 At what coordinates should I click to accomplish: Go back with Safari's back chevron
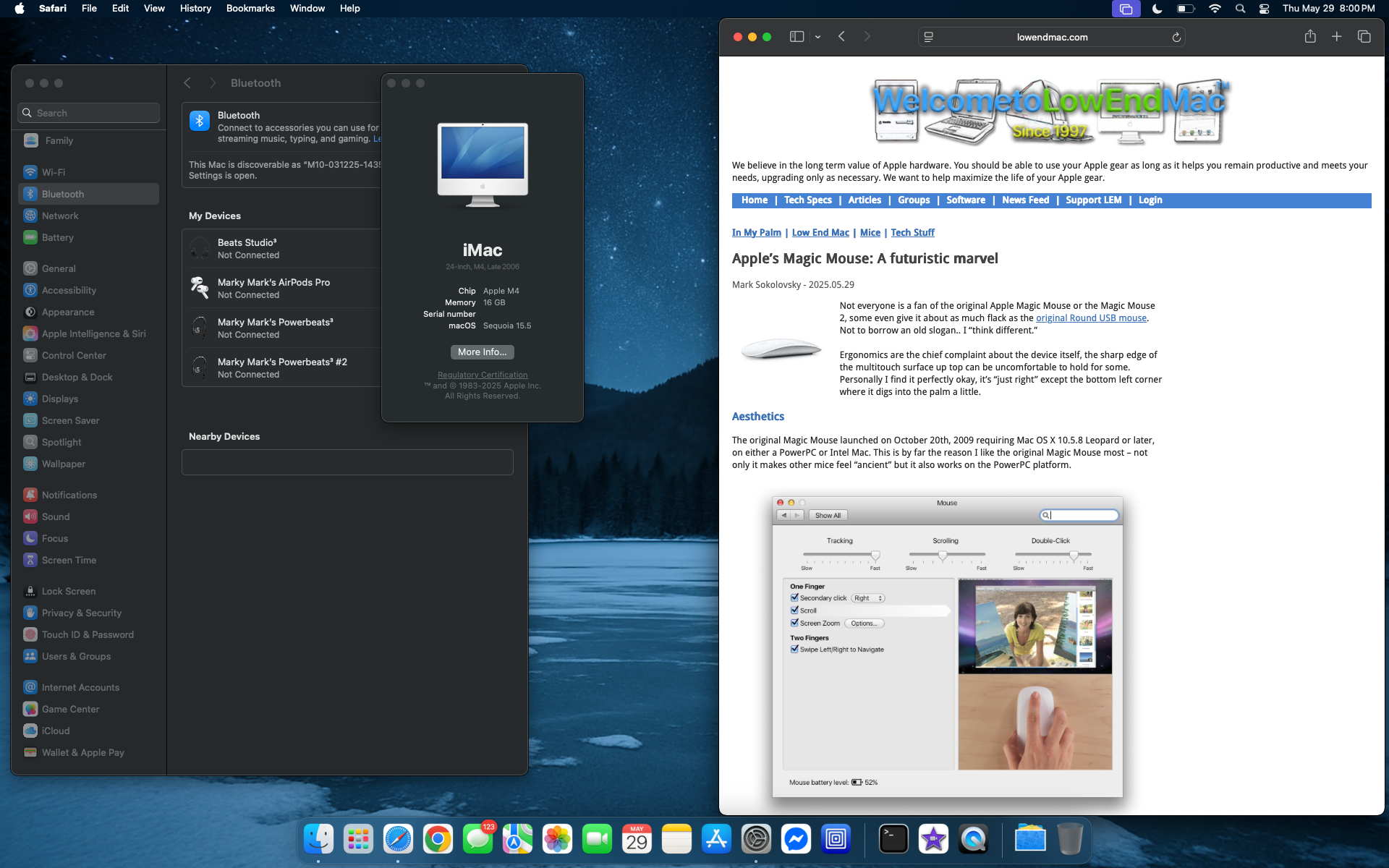[x=841, y=37]
